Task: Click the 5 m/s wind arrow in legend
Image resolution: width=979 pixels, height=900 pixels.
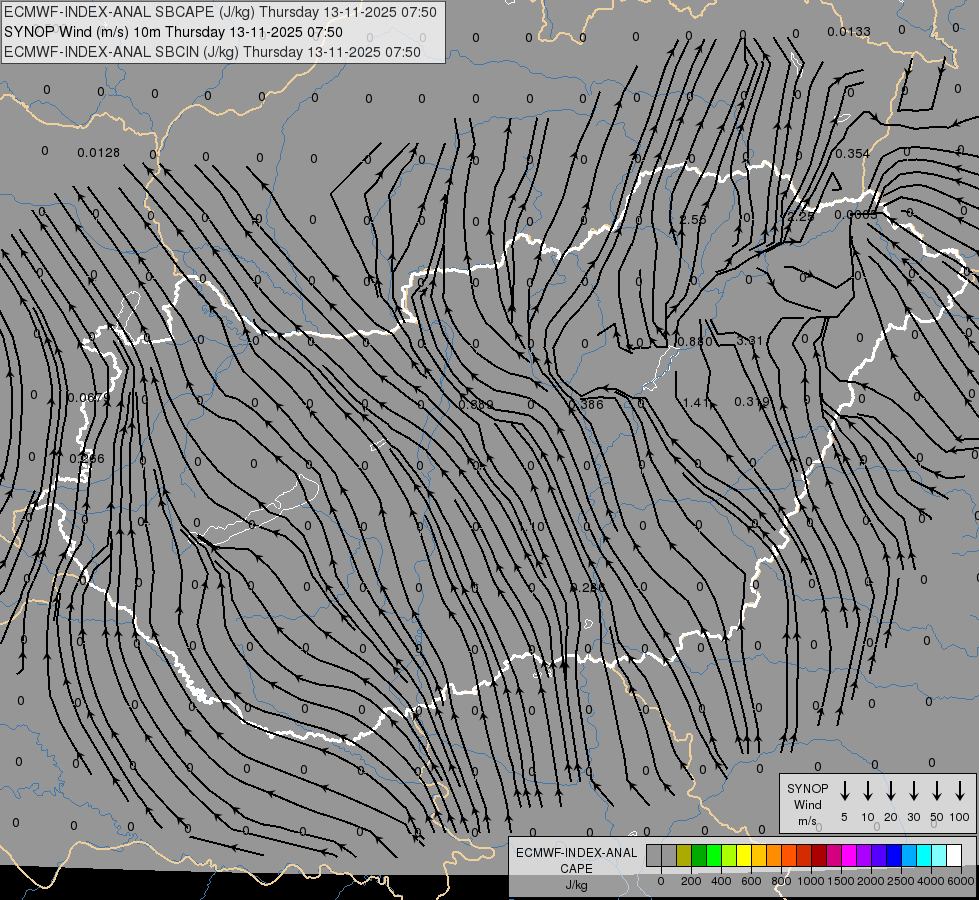Action: (x=844, y=791)
